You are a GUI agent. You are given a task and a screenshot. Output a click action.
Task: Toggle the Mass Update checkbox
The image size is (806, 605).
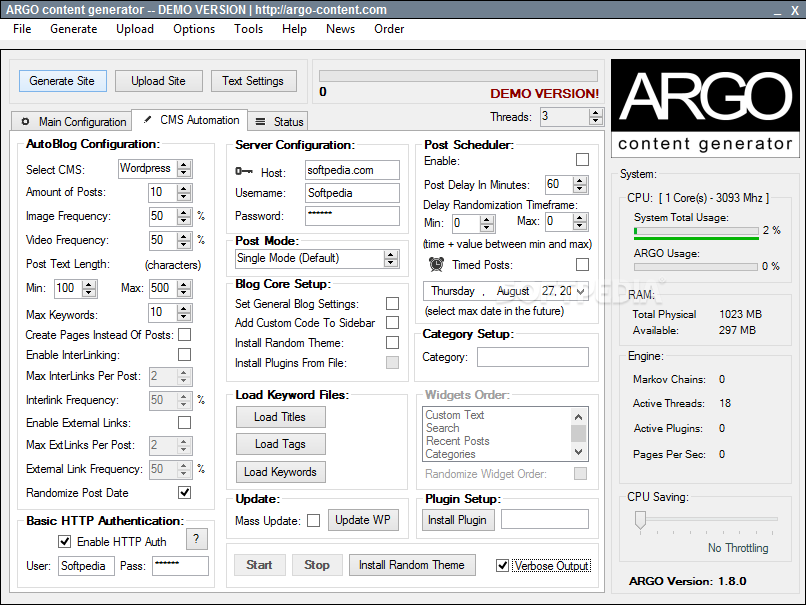314,521
